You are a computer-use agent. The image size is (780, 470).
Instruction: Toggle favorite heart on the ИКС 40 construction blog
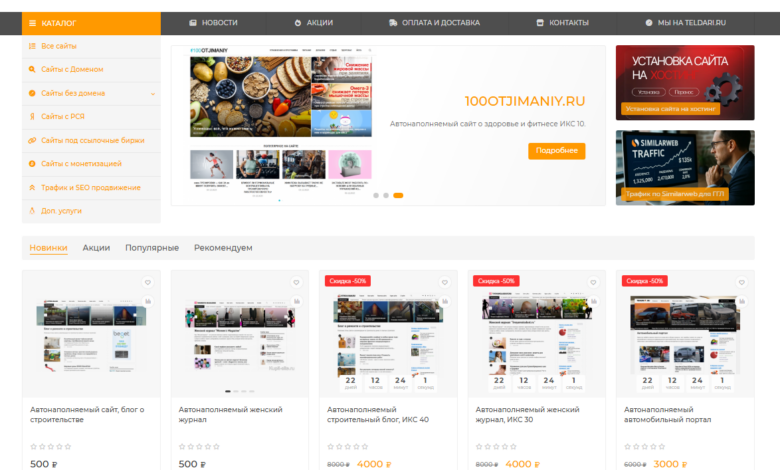[443, 283]
